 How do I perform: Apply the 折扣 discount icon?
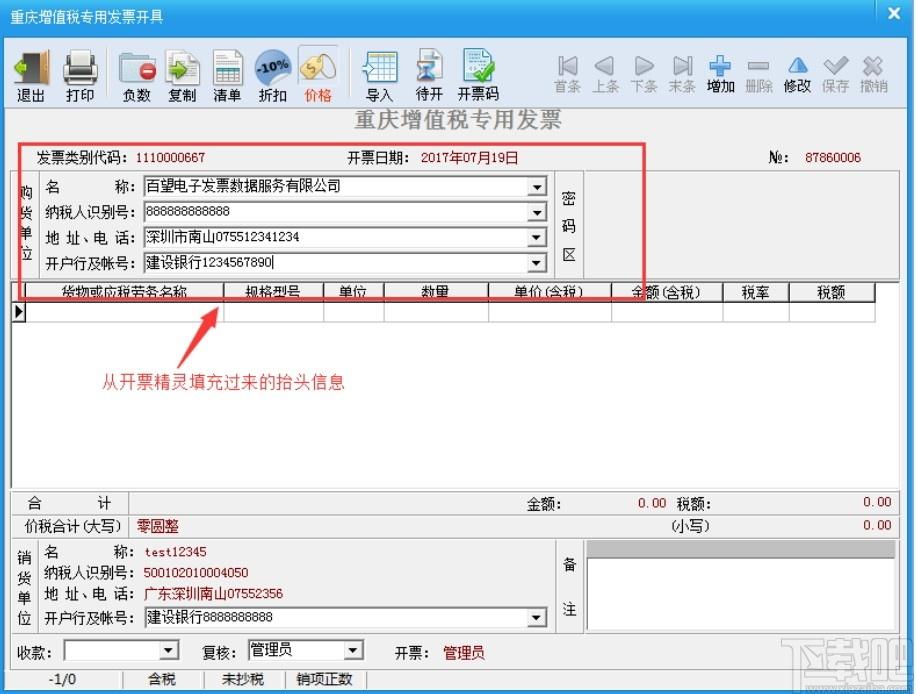point(273,68)
